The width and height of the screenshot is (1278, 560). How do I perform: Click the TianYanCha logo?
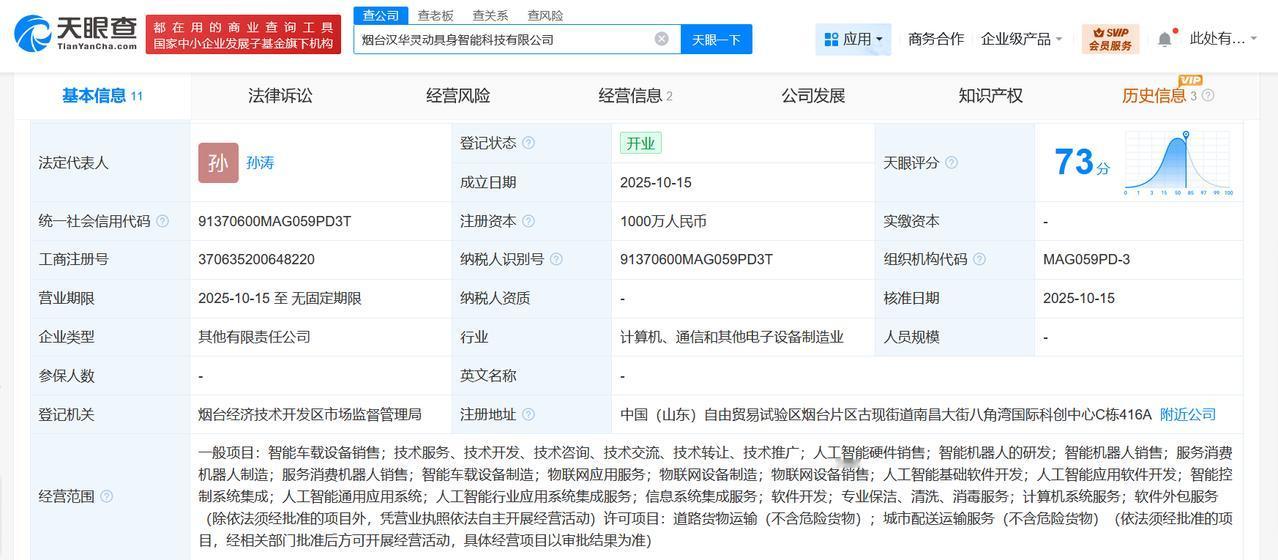pyautogui.click(x=76, y=33)
